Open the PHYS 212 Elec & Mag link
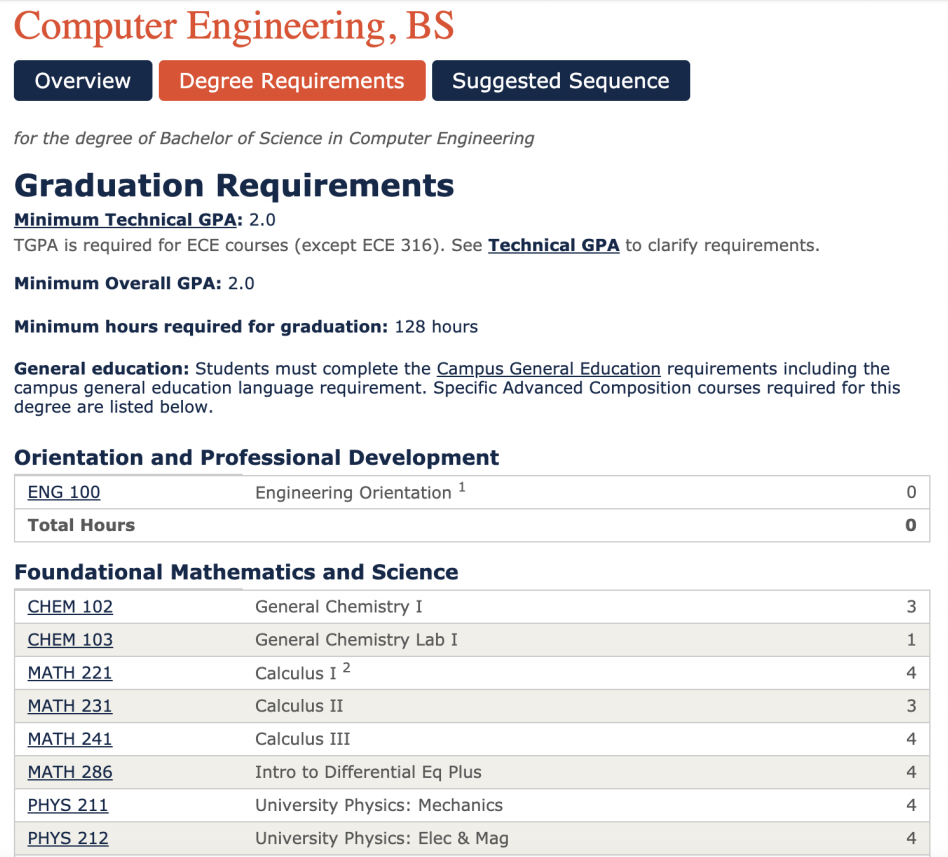 [x=67, y=838]
